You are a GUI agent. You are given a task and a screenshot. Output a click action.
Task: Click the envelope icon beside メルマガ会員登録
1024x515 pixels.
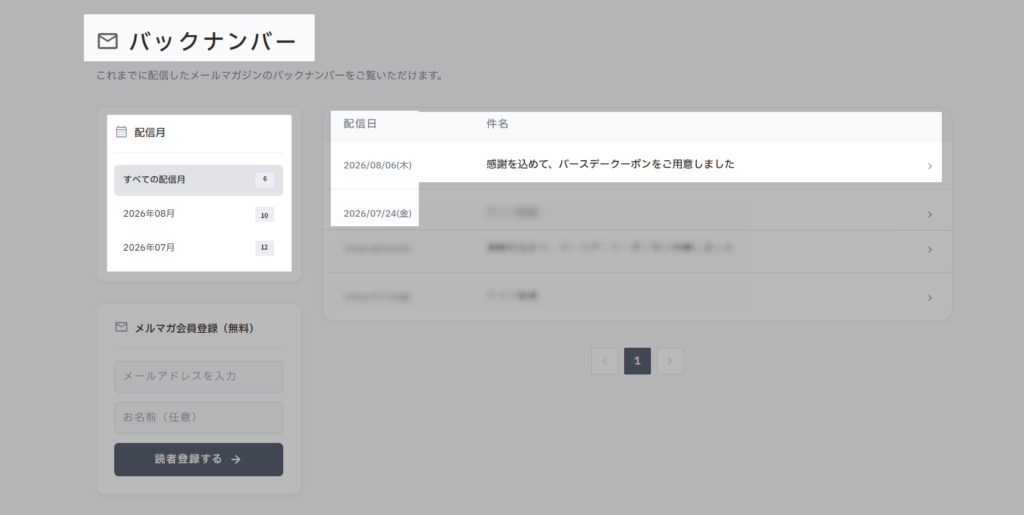click(121, 327)
